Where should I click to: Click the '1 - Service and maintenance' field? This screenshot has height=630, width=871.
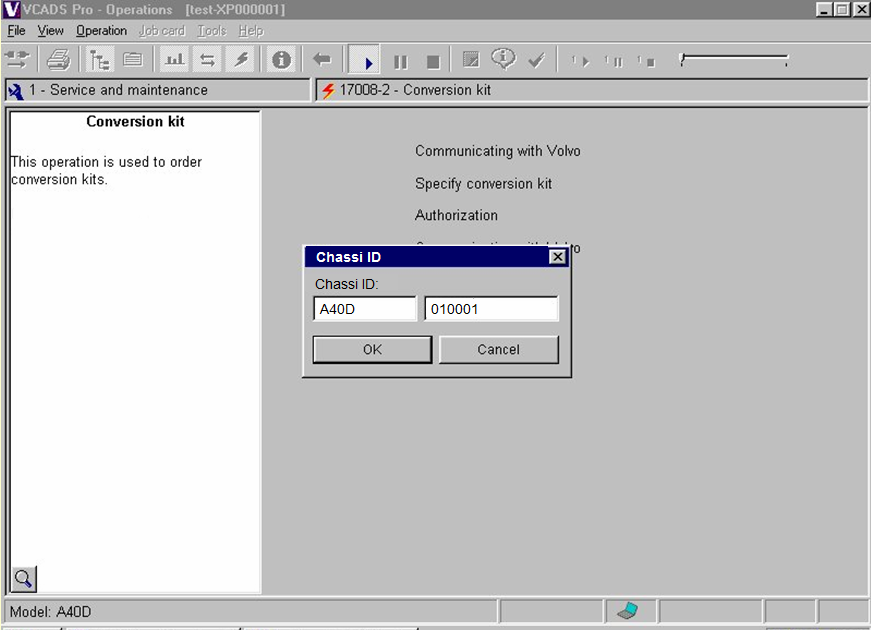pos(157,90)
